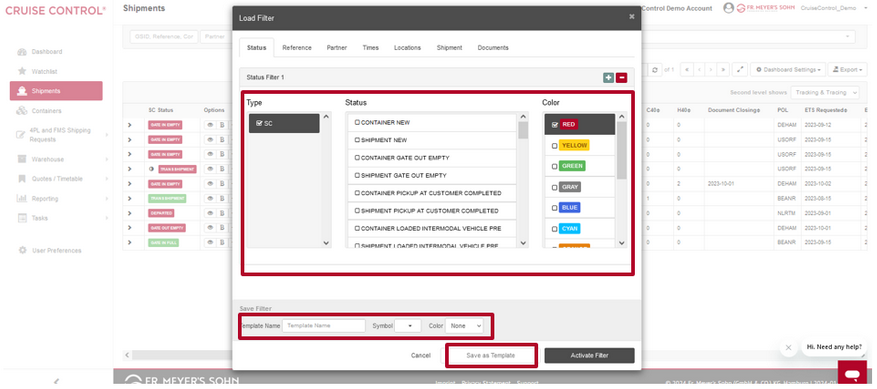This screenshot has width=877, height=389.
Task: Click the GRAY color label
Action: tap(570, 187)
